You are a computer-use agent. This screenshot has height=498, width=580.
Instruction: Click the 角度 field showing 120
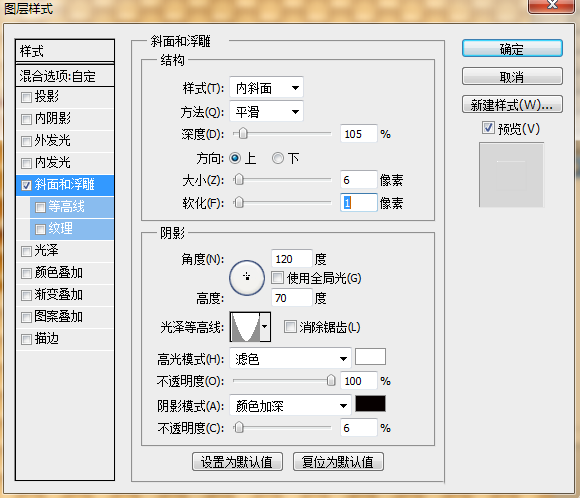point(291,259)
